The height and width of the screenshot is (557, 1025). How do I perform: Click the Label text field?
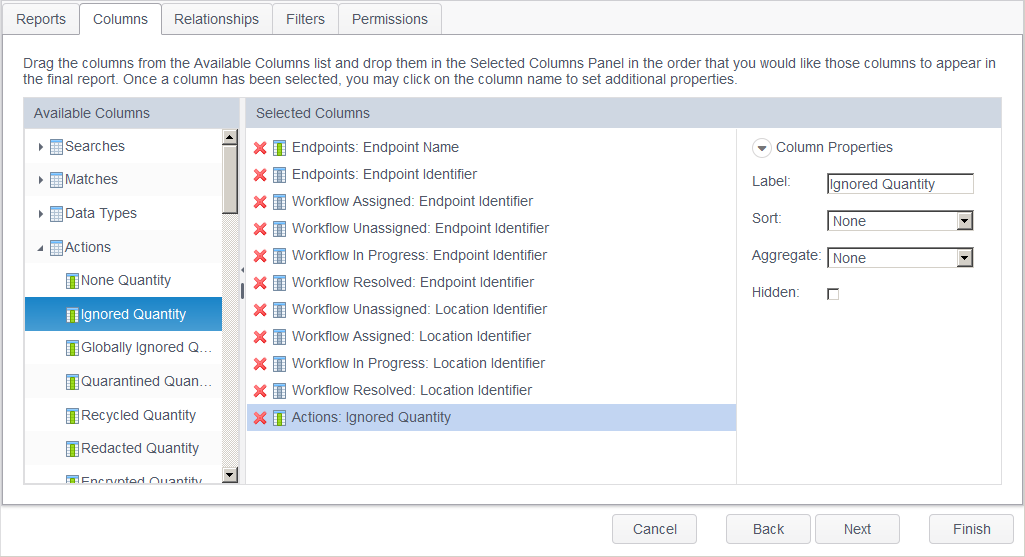[900, 184]
